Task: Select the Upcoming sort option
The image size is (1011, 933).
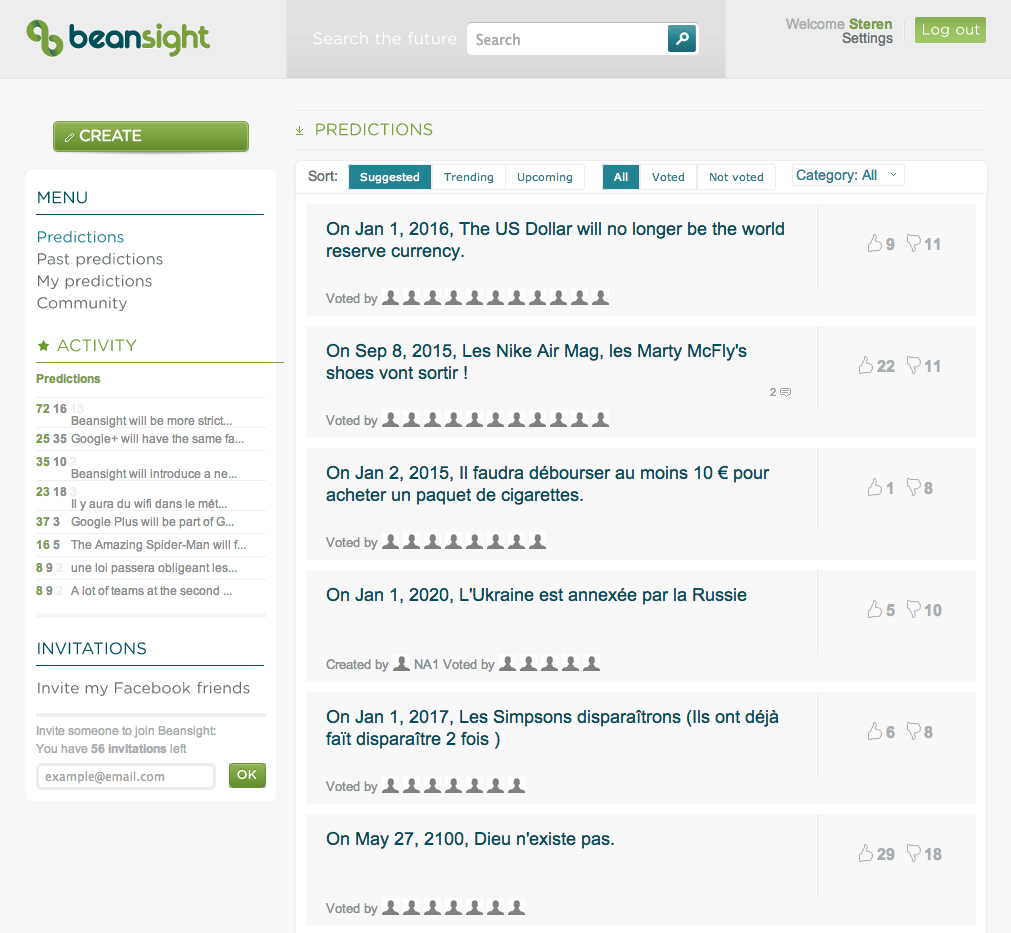Action: (545, 177)
